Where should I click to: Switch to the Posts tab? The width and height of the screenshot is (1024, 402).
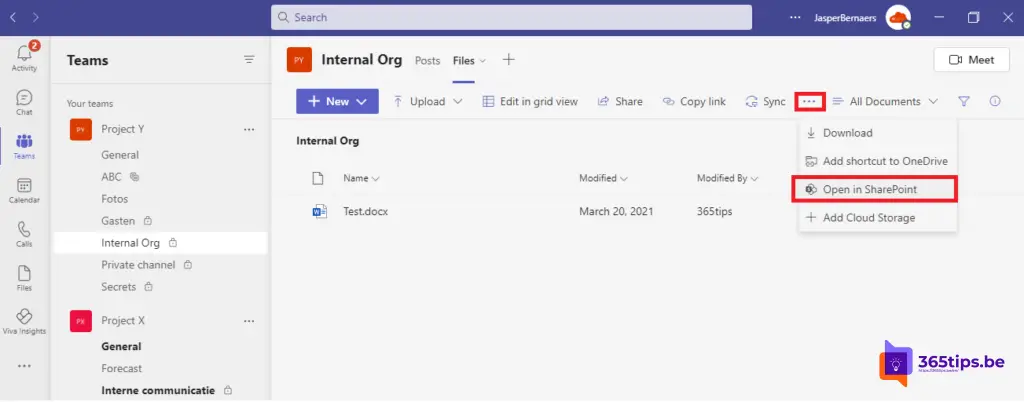click(x=427, y=60)
